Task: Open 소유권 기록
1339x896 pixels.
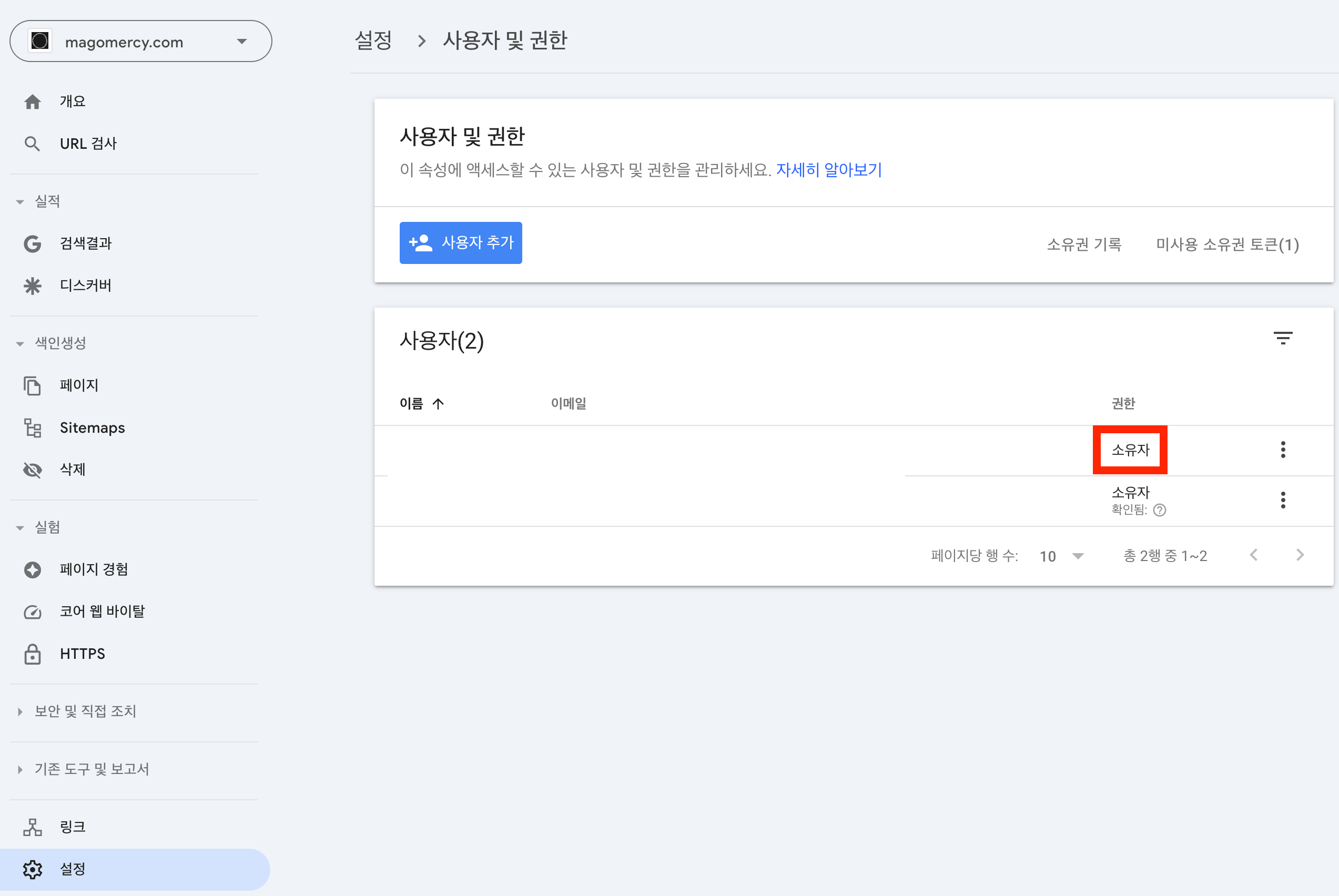Action: 1083,245
